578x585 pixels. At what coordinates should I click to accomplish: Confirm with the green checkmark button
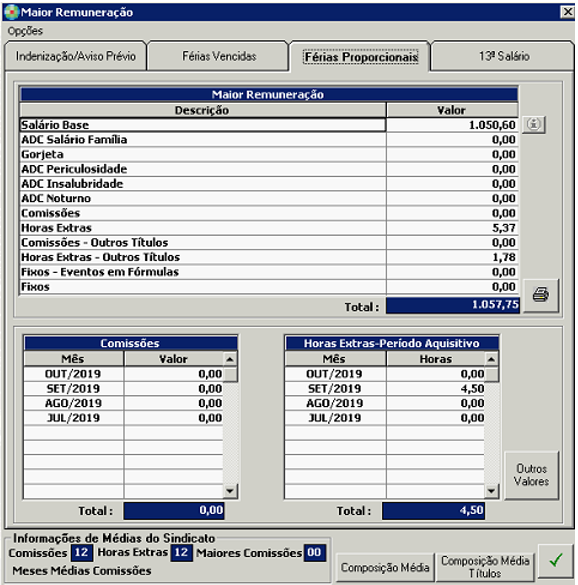556,561
